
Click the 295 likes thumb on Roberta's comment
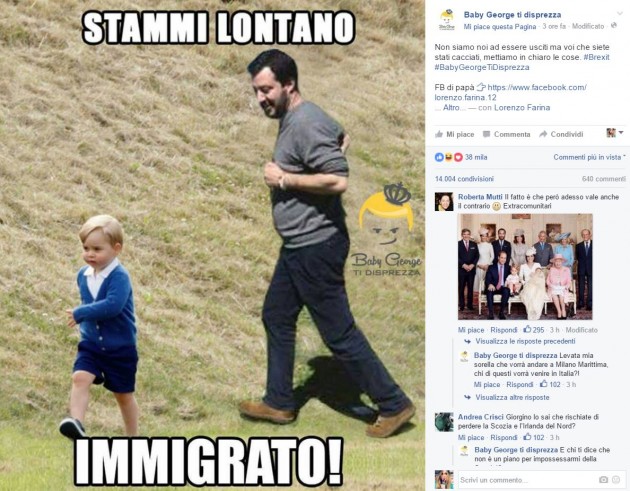[528, 329]
